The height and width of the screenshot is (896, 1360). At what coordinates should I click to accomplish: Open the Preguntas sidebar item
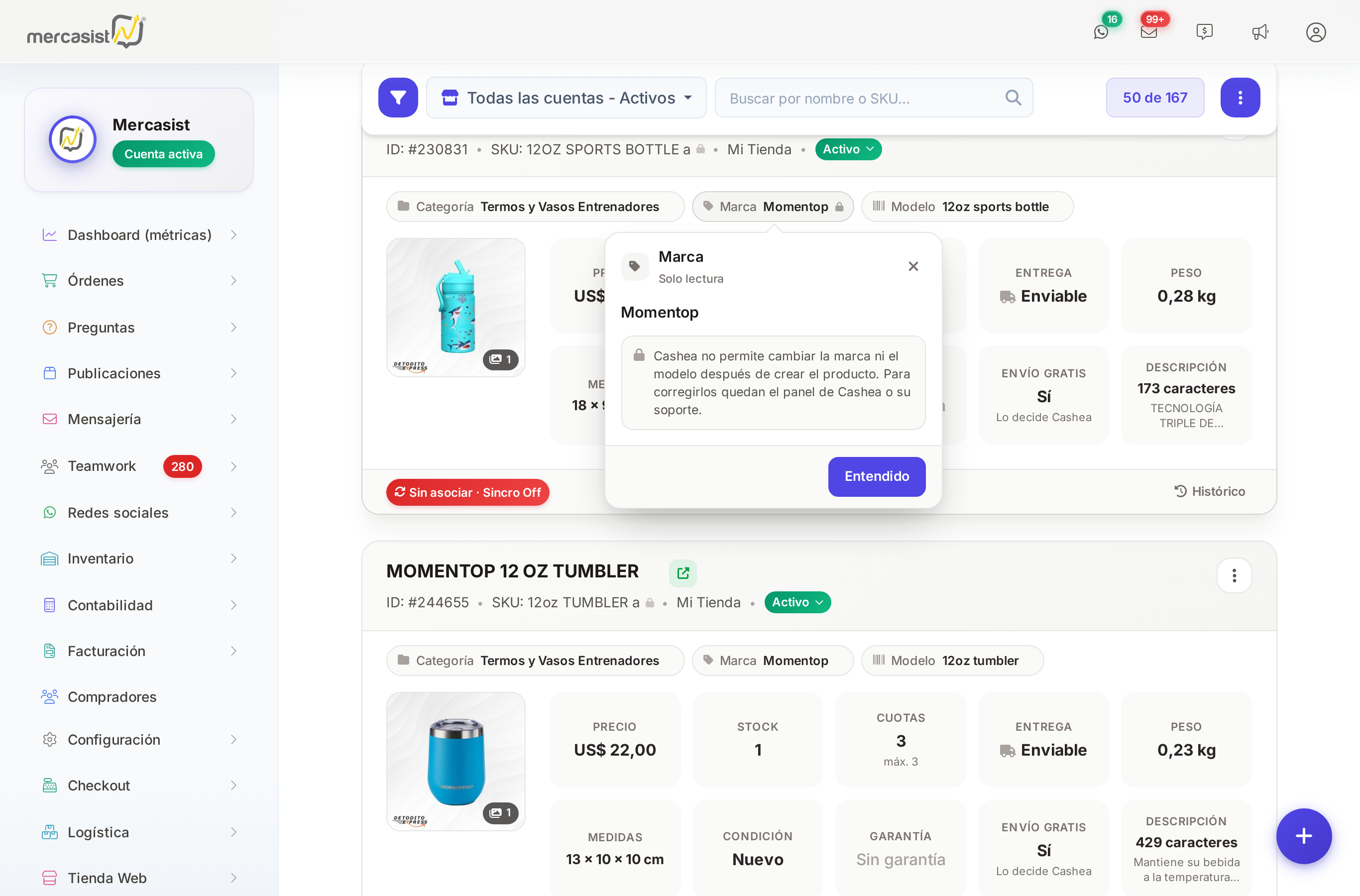pyautogui.click(x=139, y=328)
